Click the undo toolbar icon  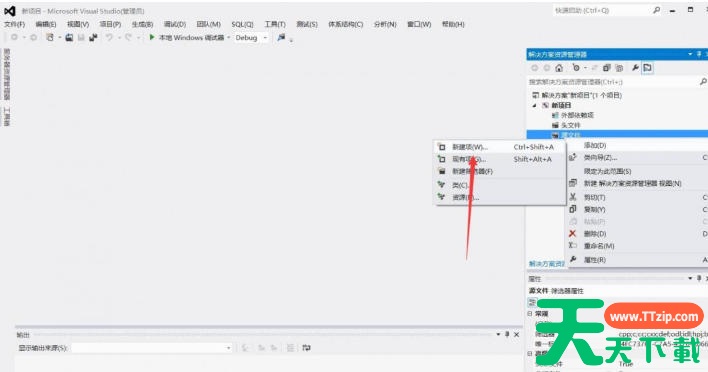109,37
